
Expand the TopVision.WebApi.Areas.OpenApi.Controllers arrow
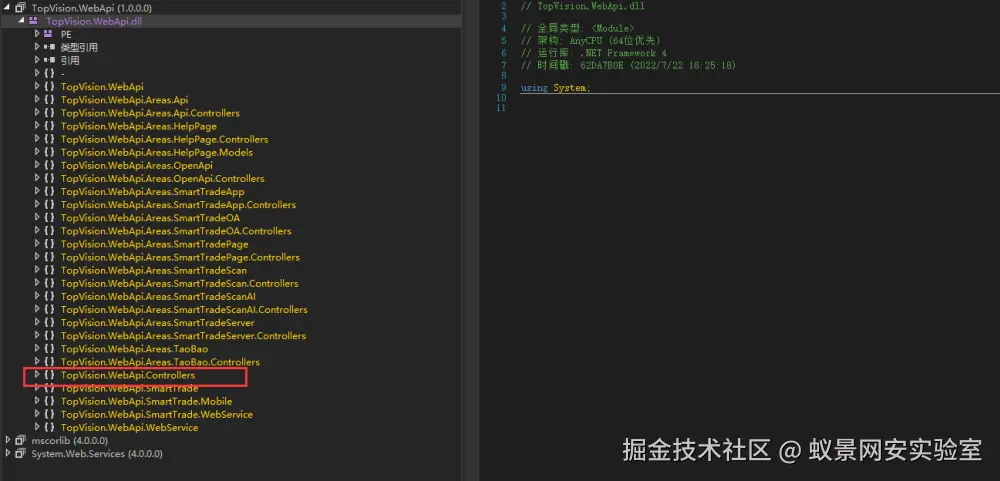(x=37, y=178)
